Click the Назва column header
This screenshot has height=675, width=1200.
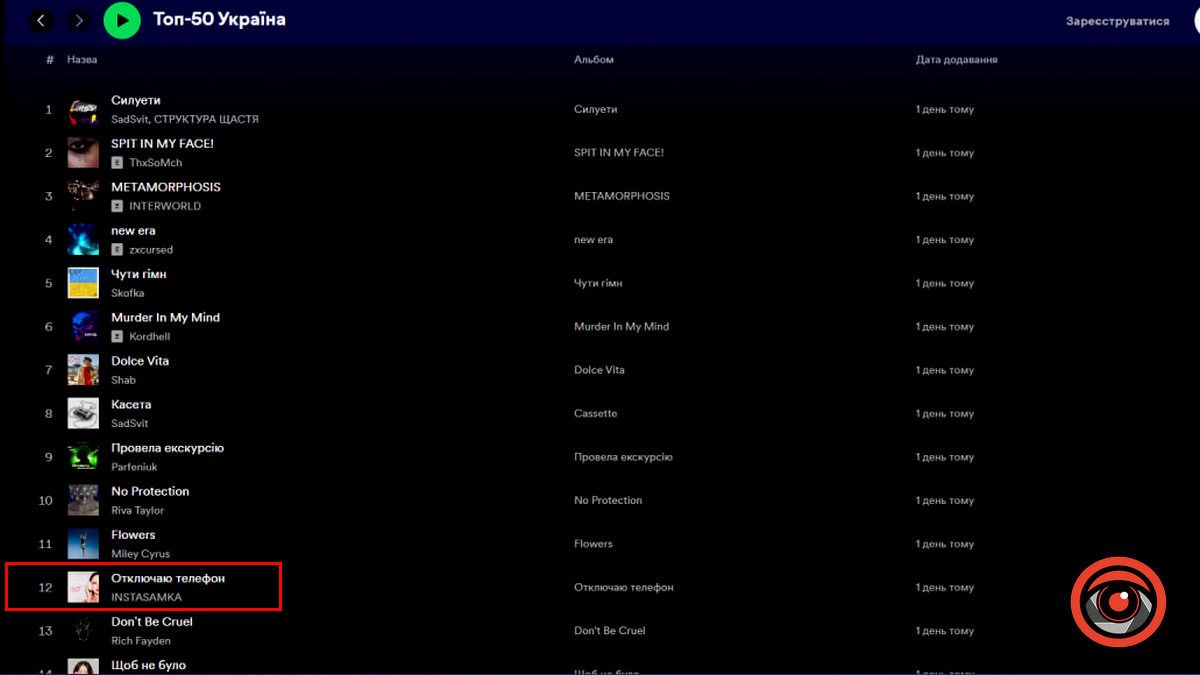coord(82,60)
